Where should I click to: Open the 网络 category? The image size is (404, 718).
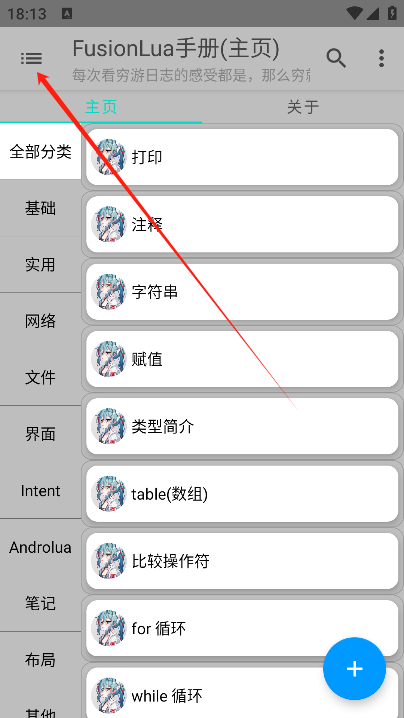click(40, 321)
